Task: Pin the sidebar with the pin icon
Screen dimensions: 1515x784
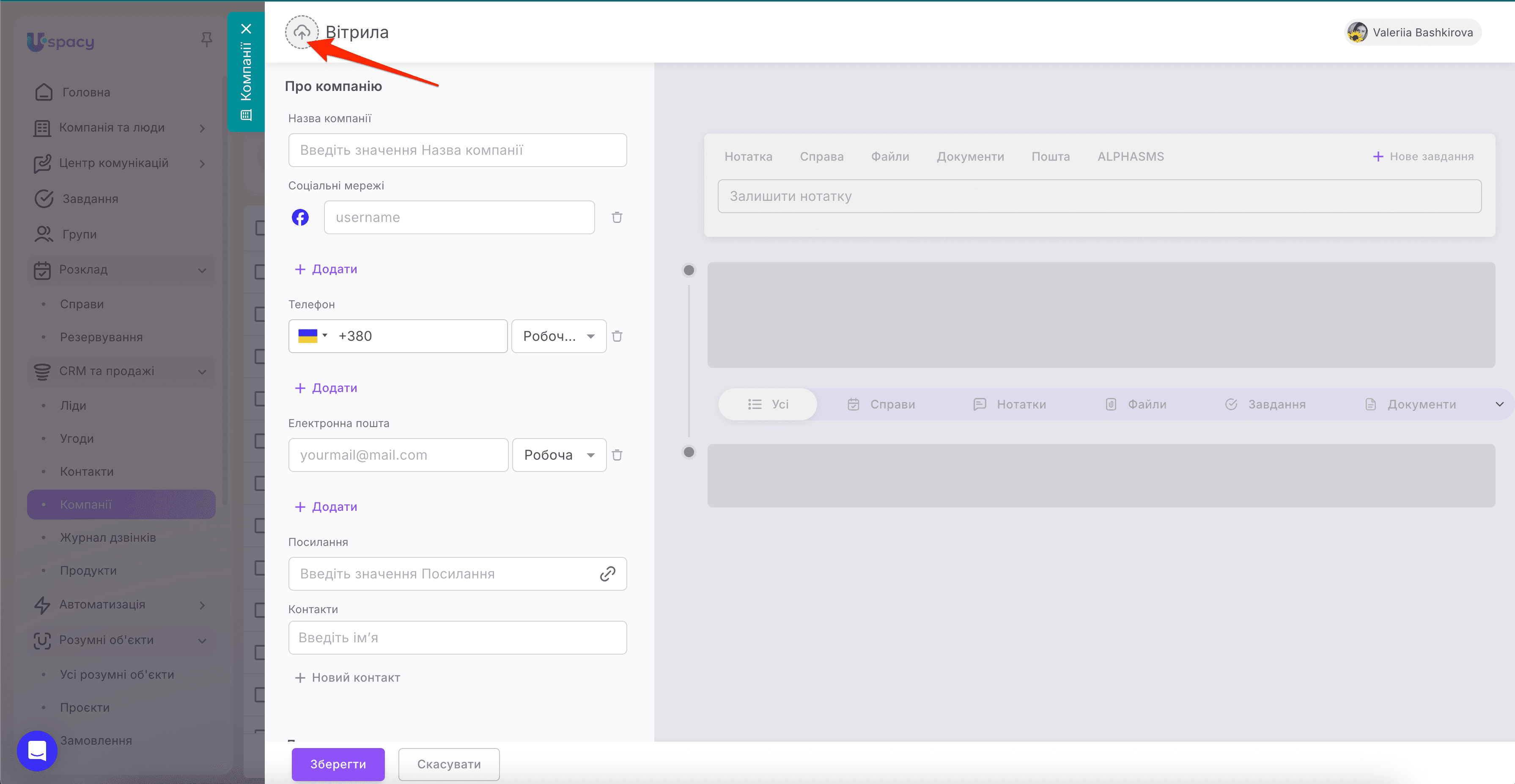Action: (x=206, y=39)
